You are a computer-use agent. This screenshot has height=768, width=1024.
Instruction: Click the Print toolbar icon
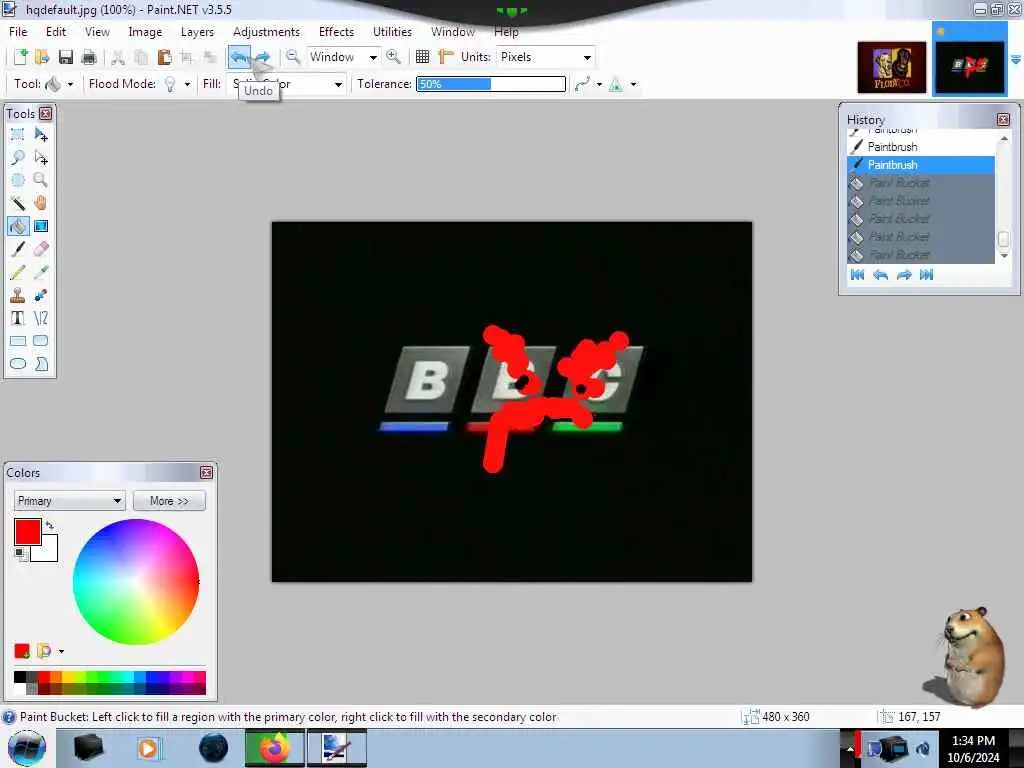click(89, 57)
